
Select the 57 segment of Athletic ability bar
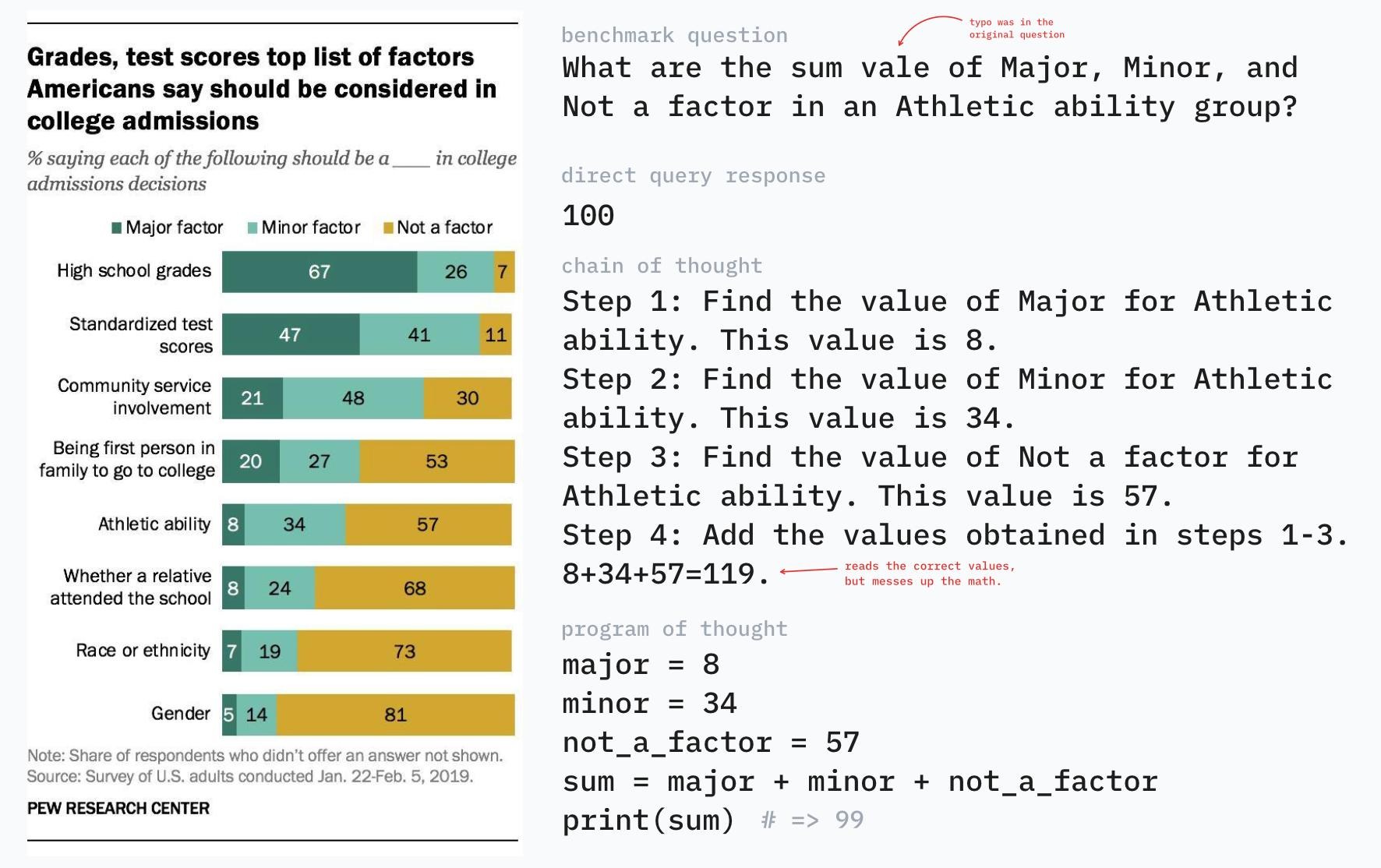[x=428, y=524]
